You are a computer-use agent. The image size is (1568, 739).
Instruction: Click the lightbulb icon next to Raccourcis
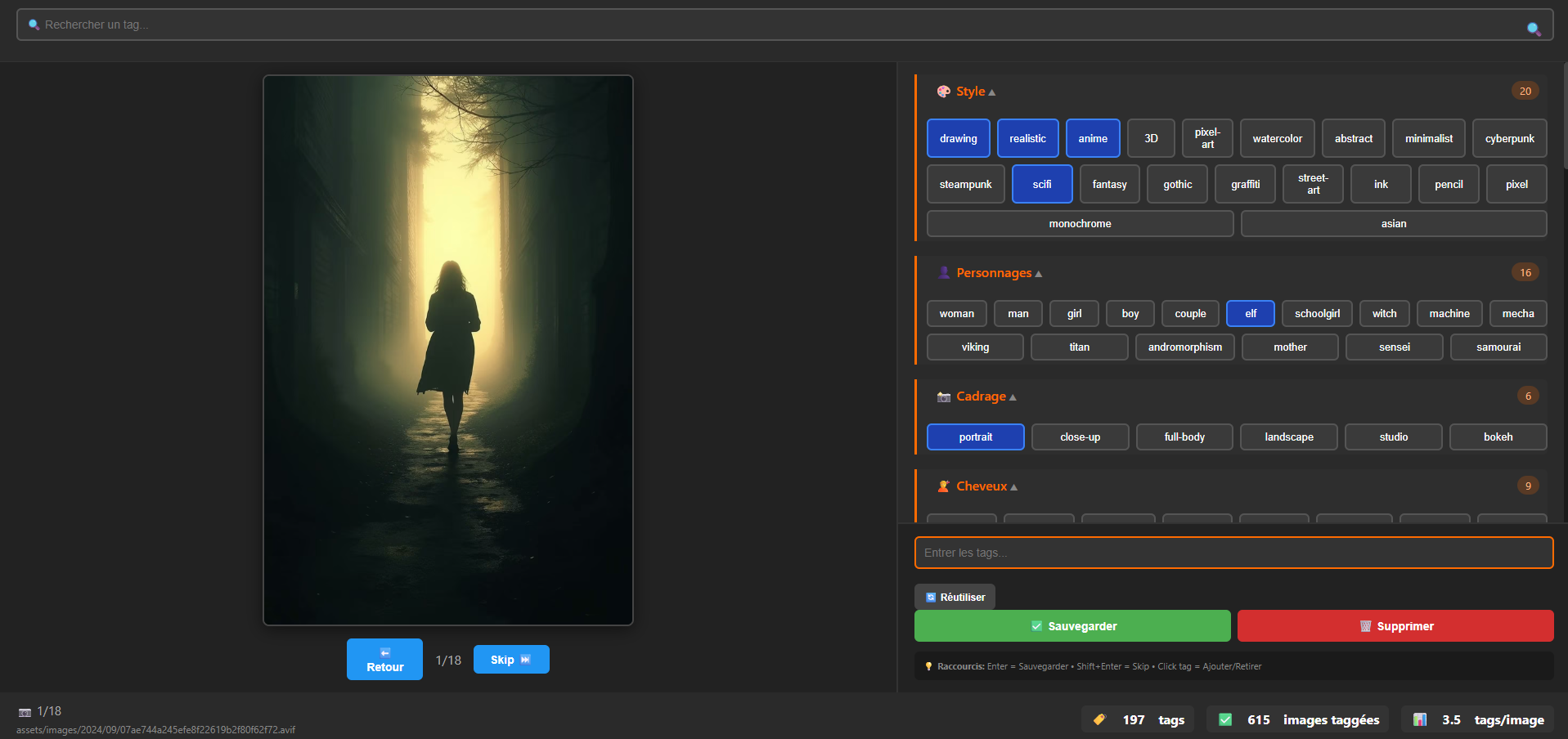click(x=927, y=666)
